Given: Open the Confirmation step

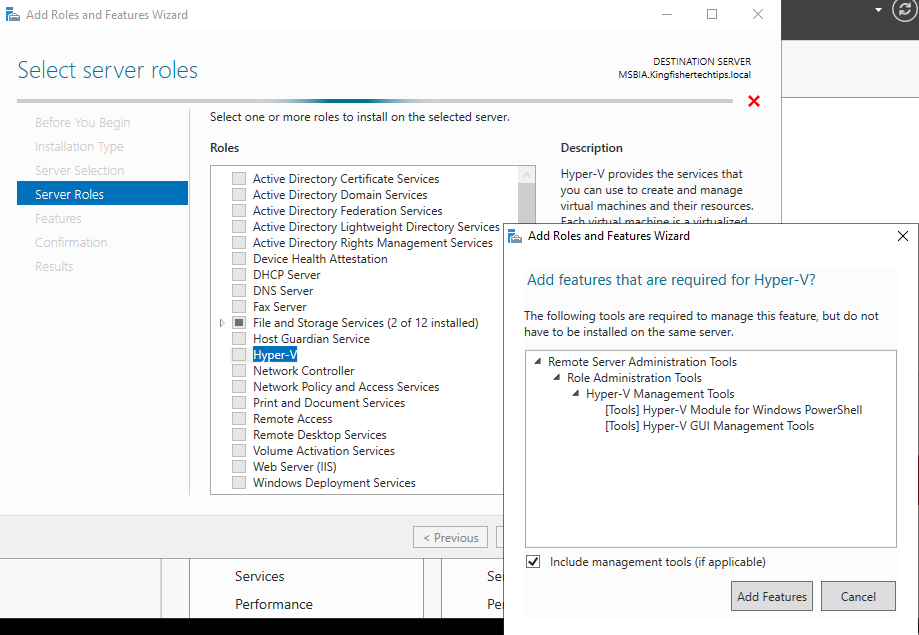Looking at the screenshot, I should 71,243.
